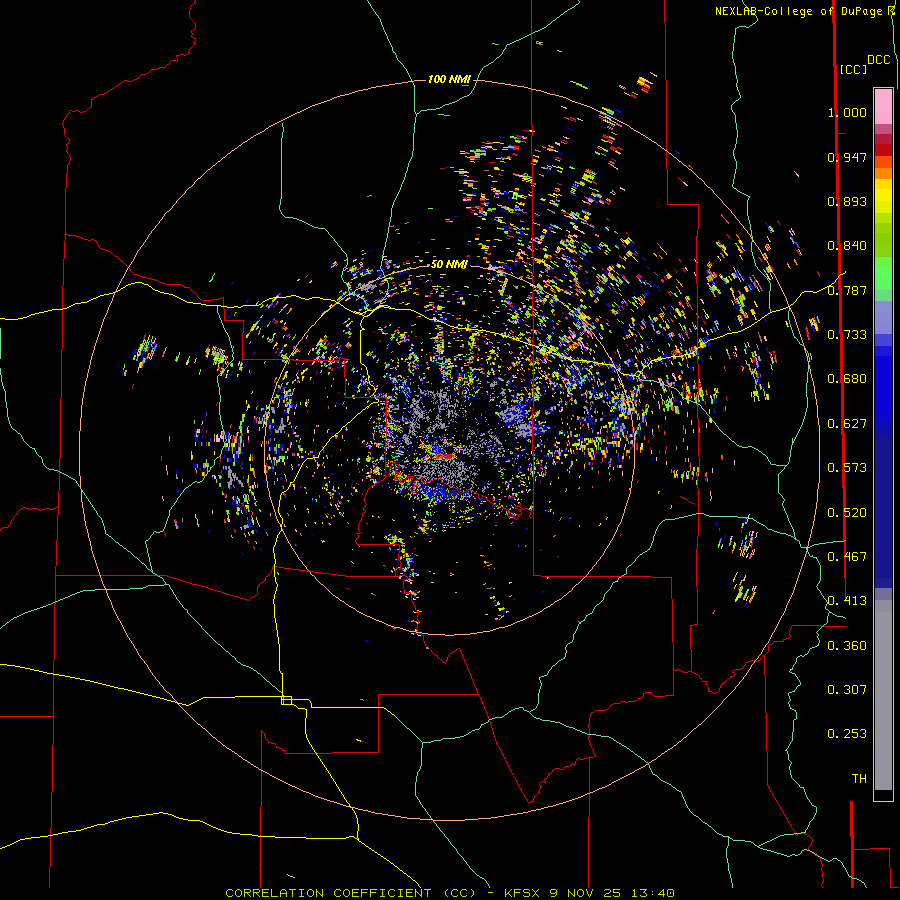
Task: Pick the pink swatch at top of color bar
Action: tap(883, 106)
